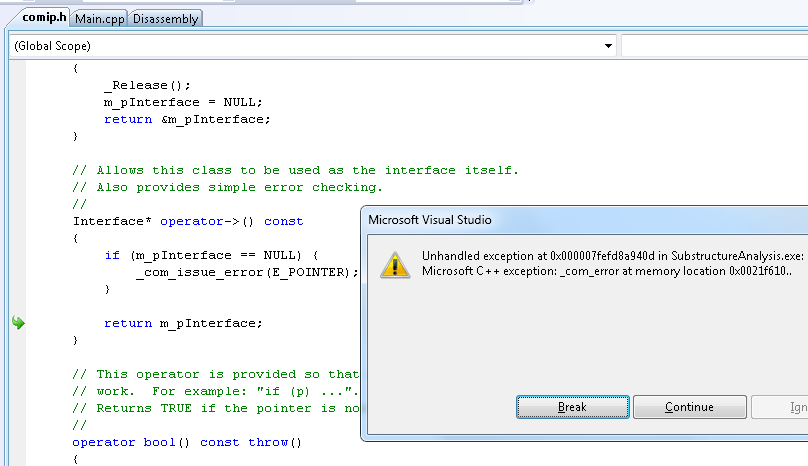Click the "_Release();" code line

pos(147,85)
